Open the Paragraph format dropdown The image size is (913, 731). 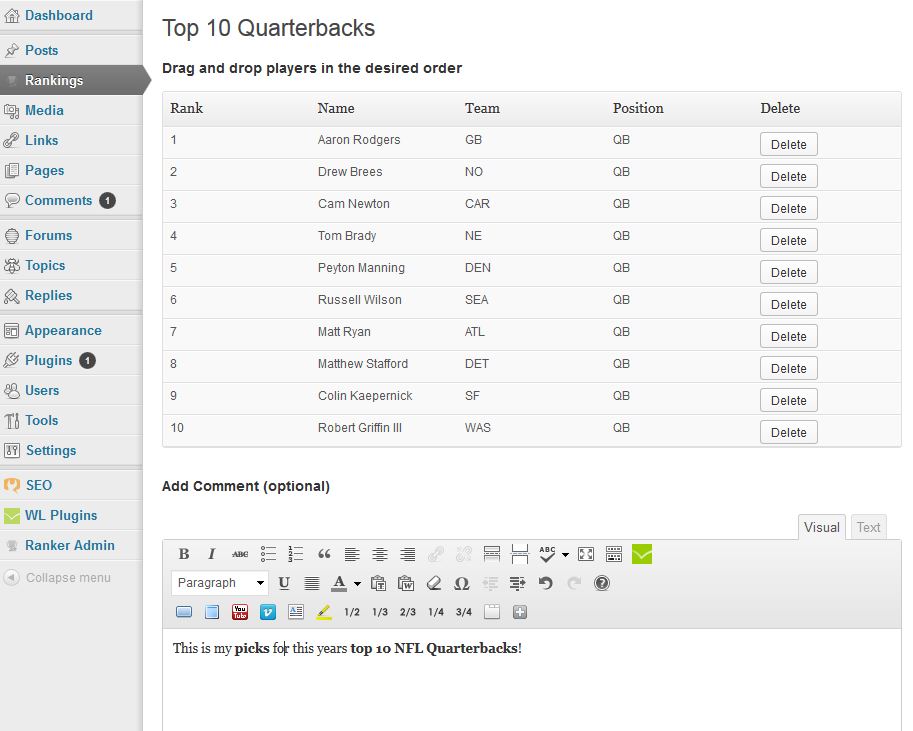pyautogui.click(x=220, y=583)
